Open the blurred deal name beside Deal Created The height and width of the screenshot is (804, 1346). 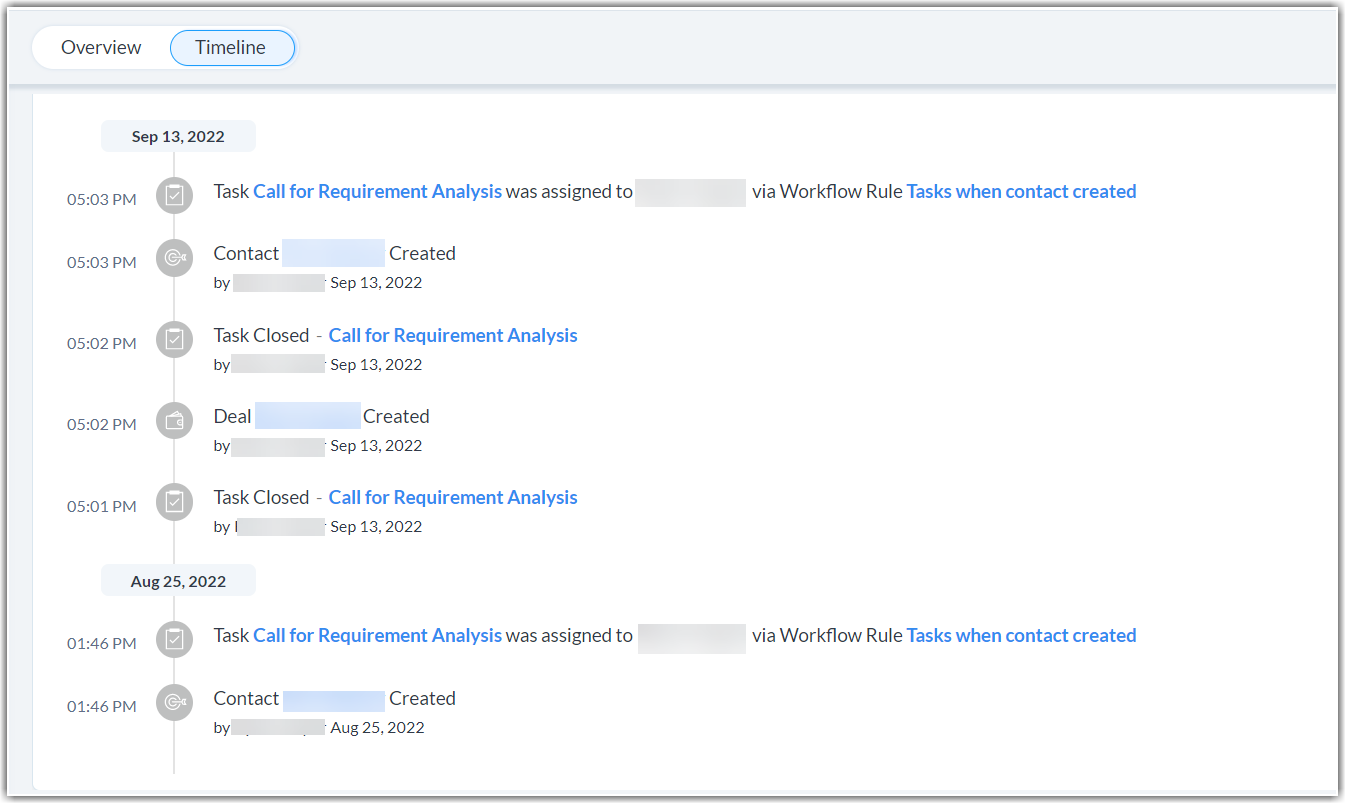coord(307,416)
